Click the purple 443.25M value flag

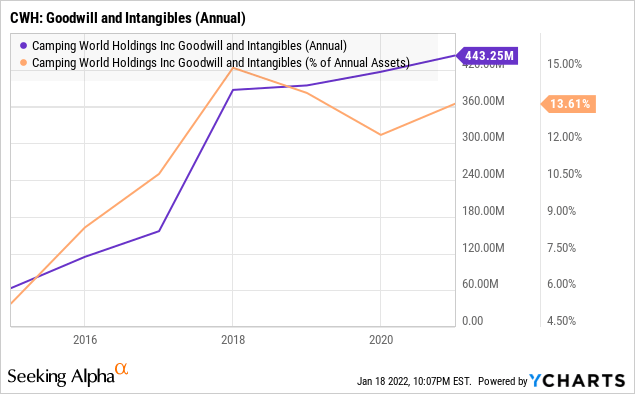[x=487, y=55]
